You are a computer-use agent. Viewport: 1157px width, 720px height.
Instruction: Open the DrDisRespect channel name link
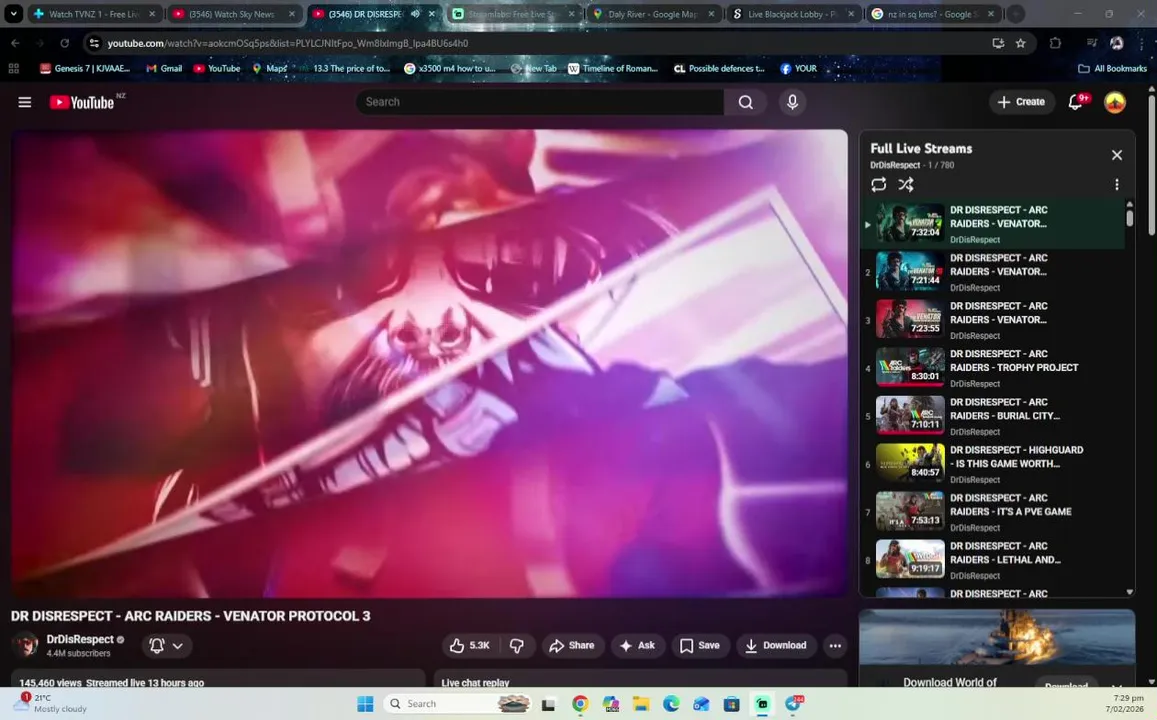coord(80,640)
